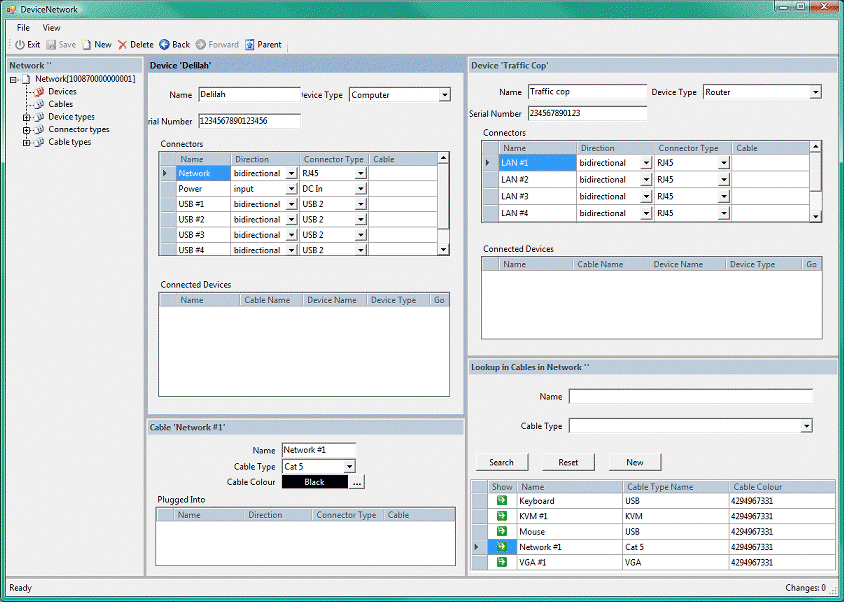Screen dimensions: 844x602
Task: Expand the Cable types tree node
Action: pyautogui.click(x=26, y=143)
